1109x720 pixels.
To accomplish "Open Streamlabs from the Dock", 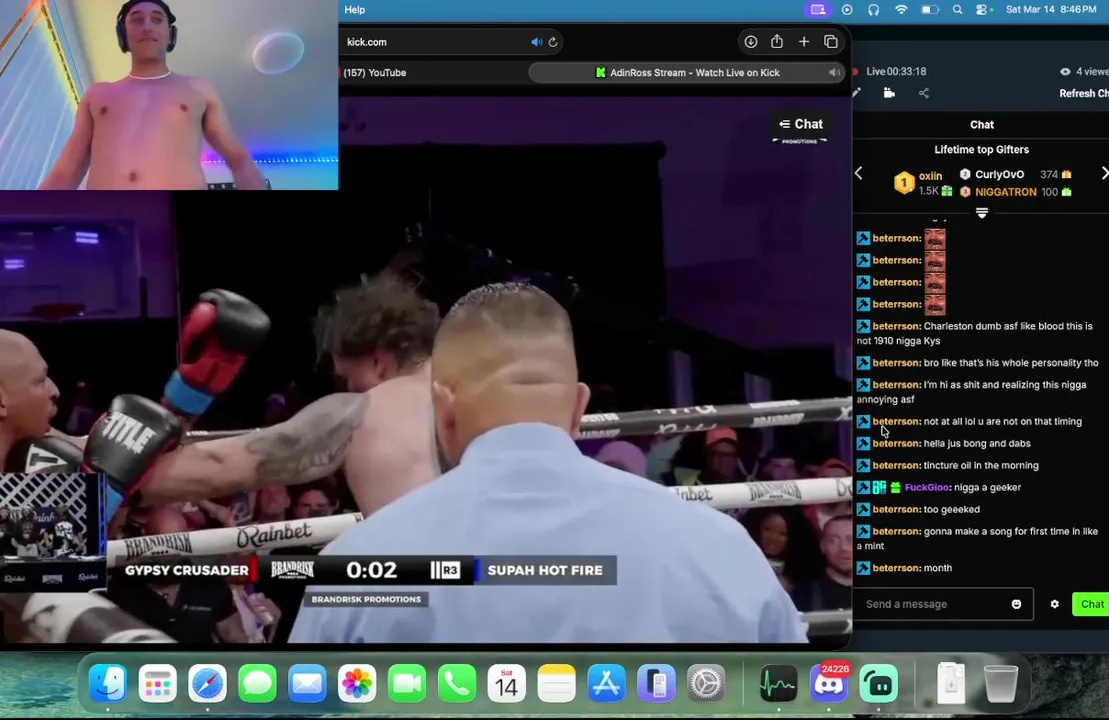I will coord(878,683).
